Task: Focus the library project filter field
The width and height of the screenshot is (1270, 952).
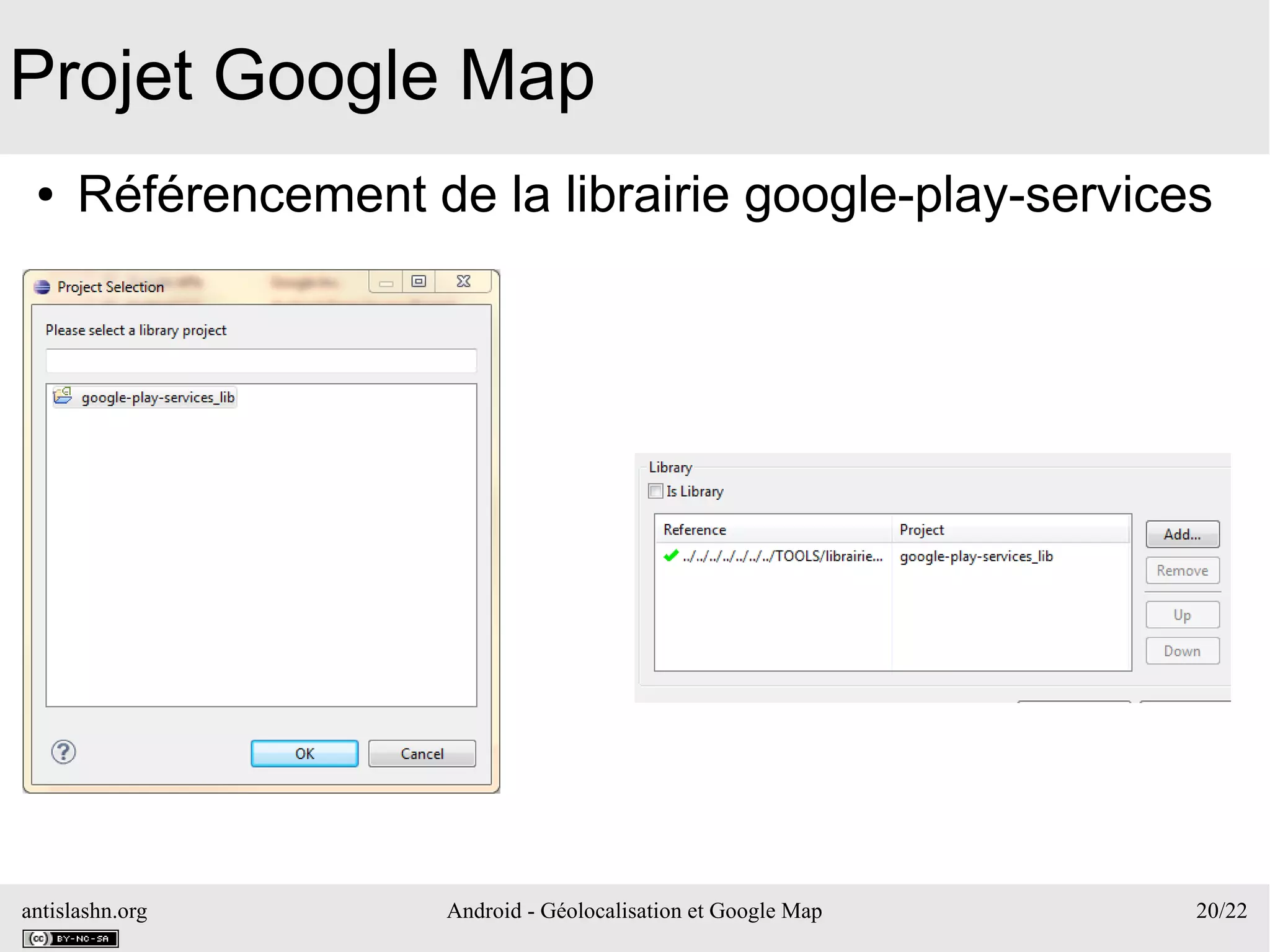Action: click(261, 360)
